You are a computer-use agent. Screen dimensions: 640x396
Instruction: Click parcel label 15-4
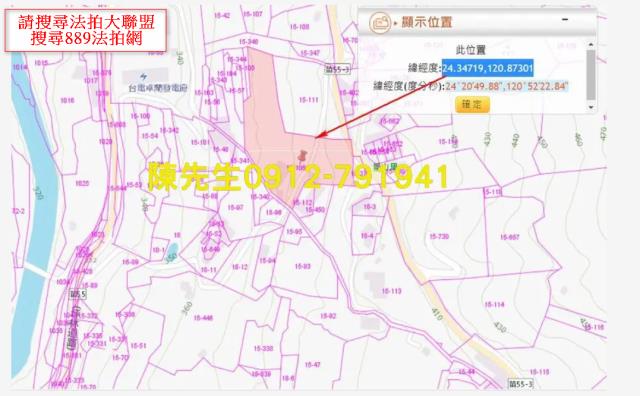(x=367, y=236)
